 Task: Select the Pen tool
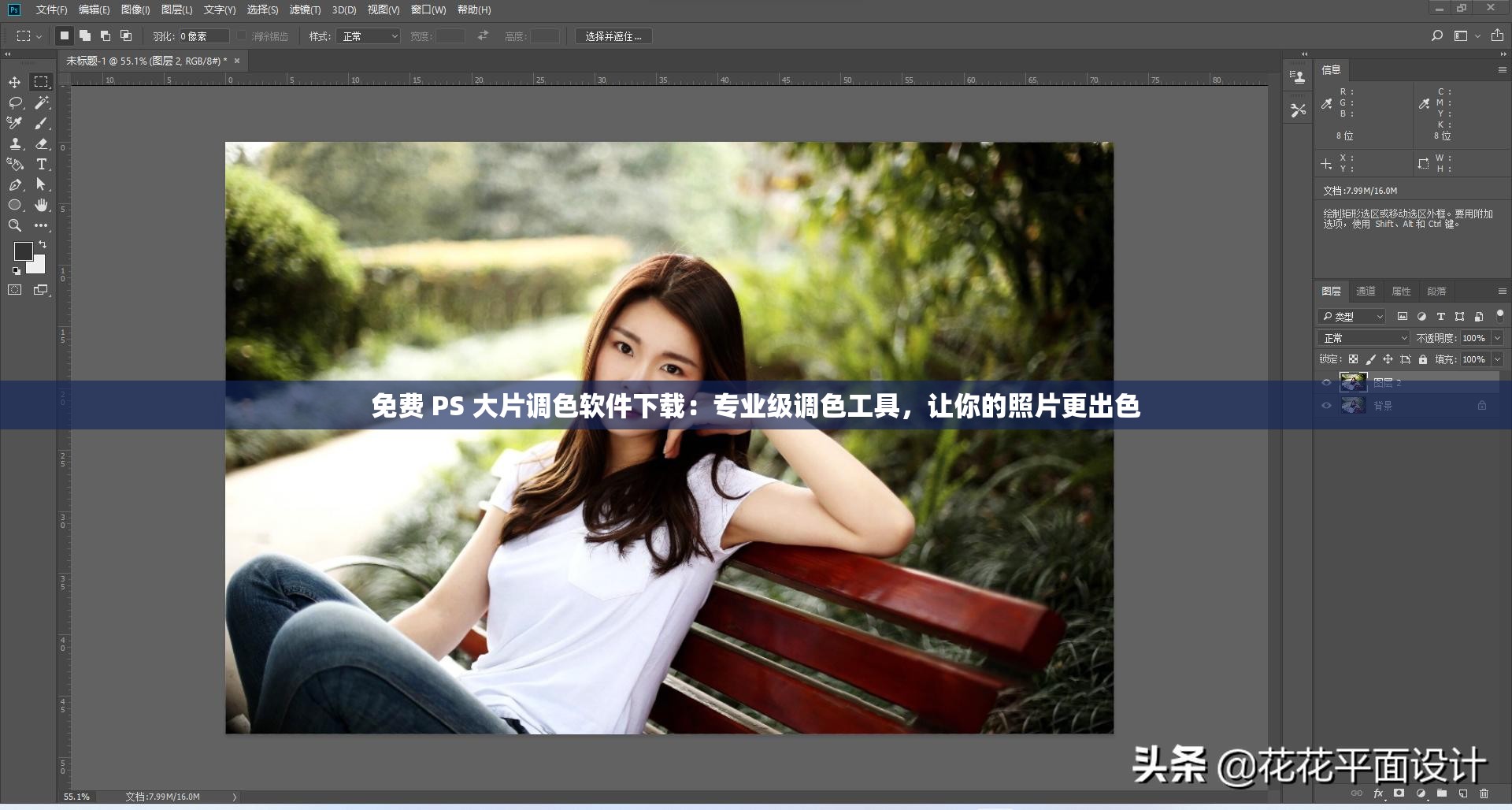click(x=15, y=184)
